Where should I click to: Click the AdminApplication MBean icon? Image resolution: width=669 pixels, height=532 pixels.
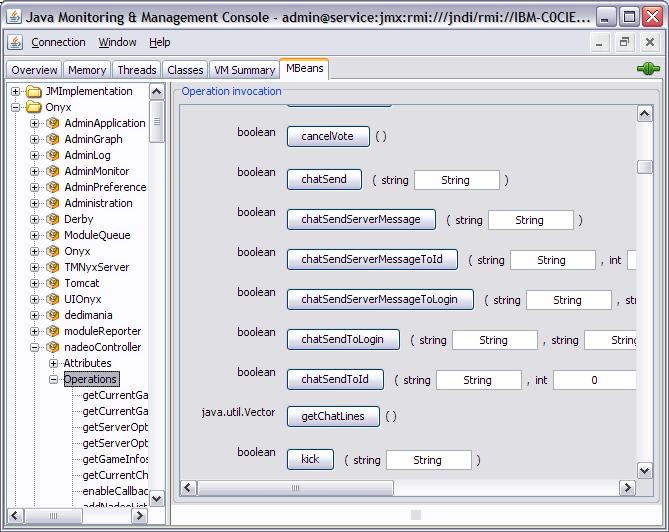coord(52,123)
